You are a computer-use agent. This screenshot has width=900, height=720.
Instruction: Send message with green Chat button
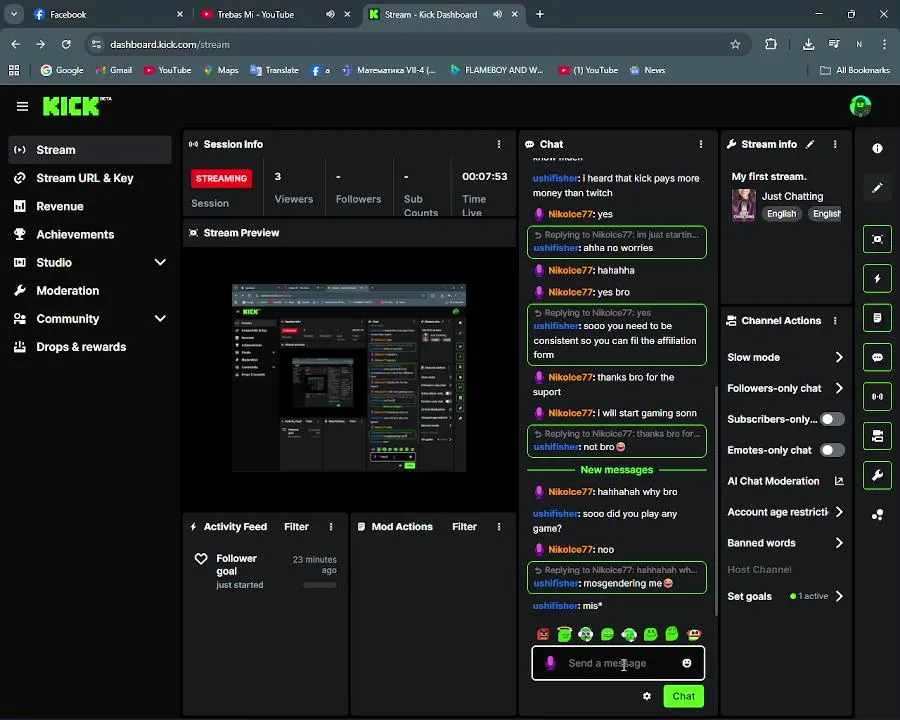[x=683, y=696]
